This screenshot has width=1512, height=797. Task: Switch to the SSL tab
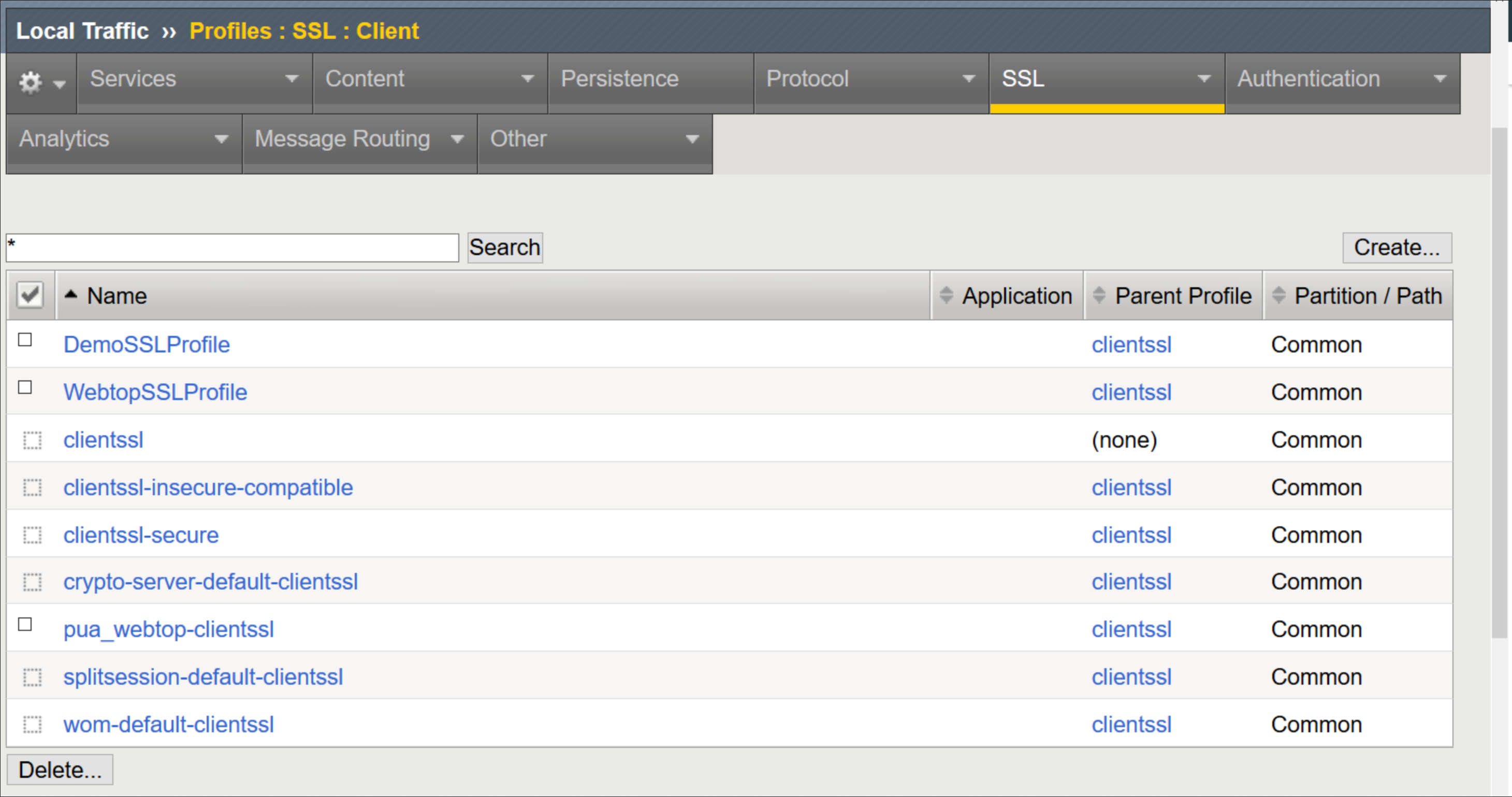pos(1106,79)
